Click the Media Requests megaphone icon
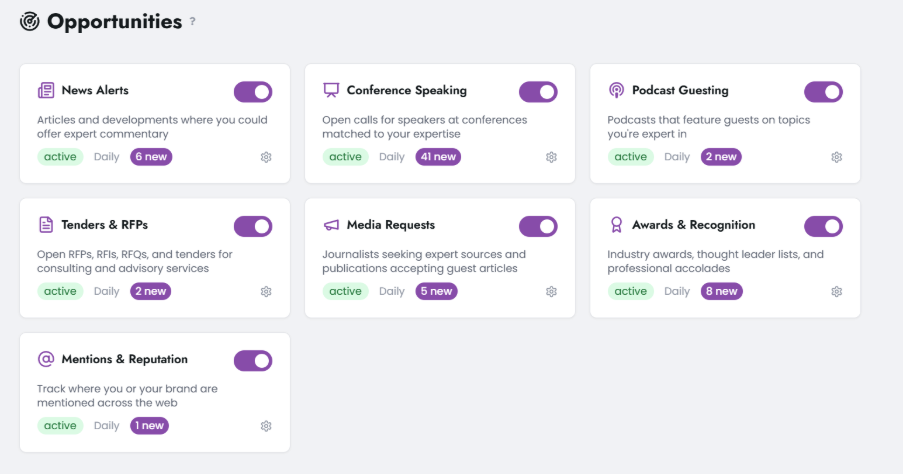Viewport: 903px width, 474px height. click(331, 225)
